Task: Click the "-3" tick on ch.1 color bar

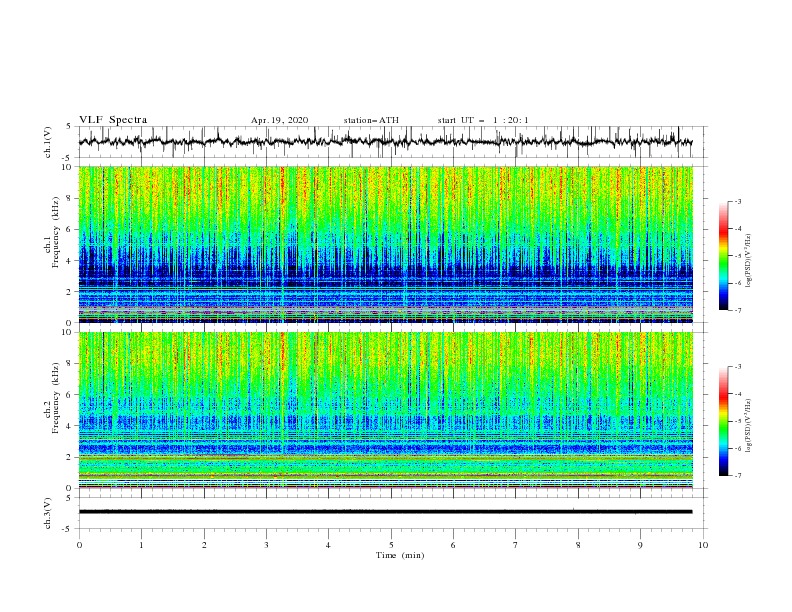Action: 737,201
